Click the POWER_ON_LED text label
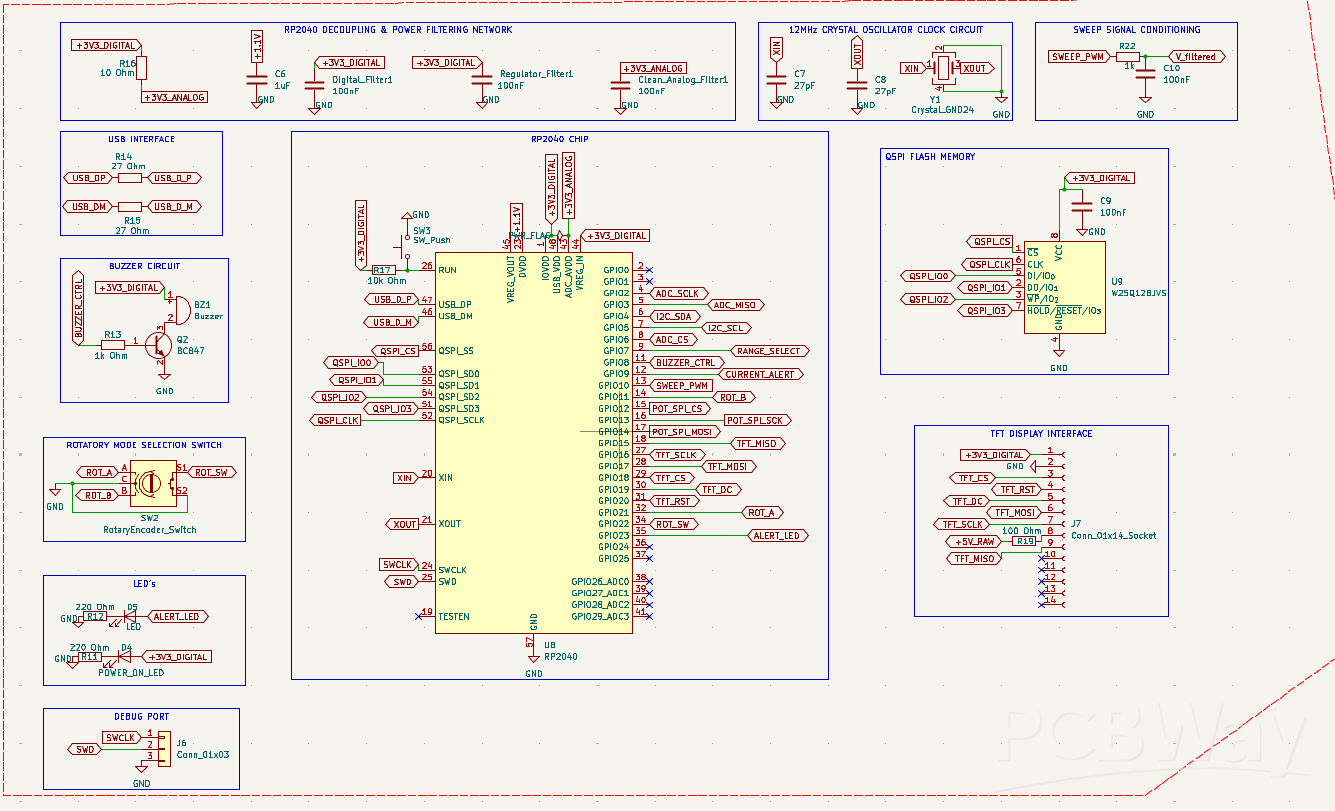 [x=131, y=673]
